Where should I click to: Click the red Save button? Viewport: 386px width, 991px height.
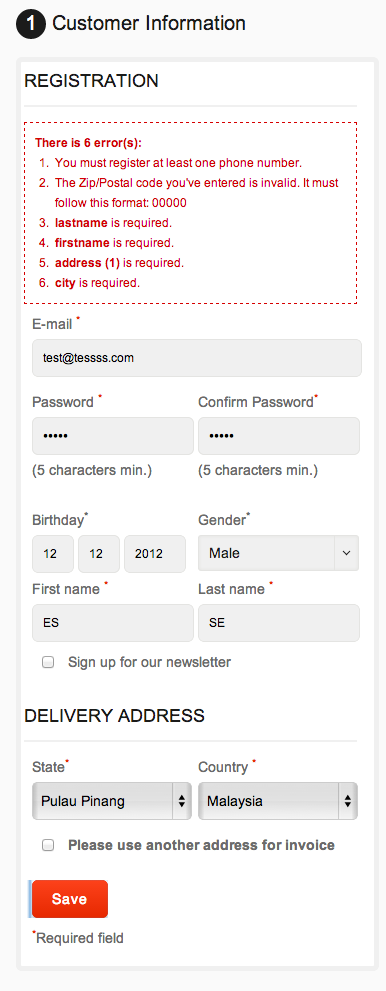69,899
